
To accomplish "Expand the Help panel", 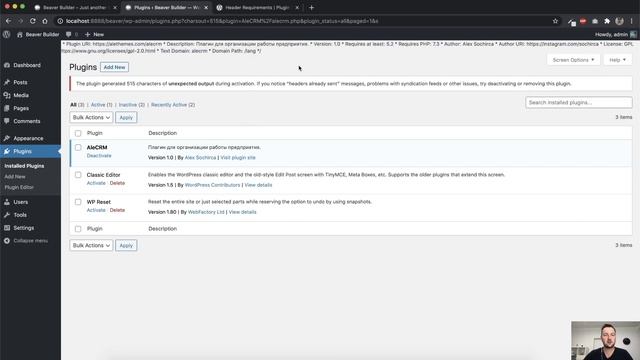I will [617, 60].
